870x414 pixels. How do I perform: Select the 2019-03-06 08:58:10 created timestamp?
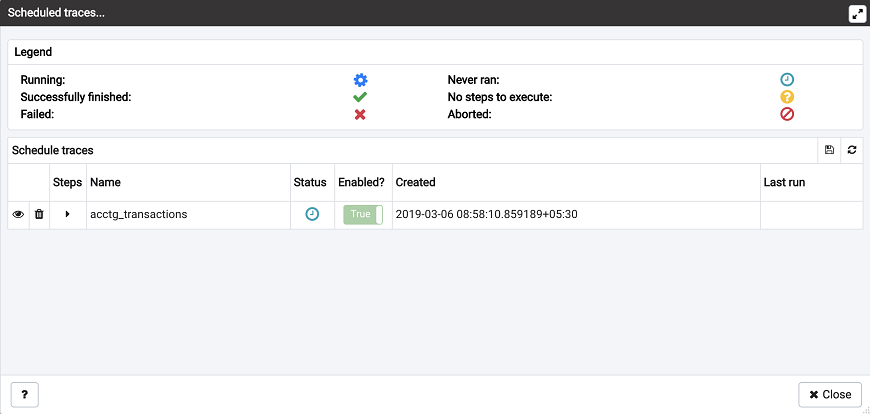487,214
